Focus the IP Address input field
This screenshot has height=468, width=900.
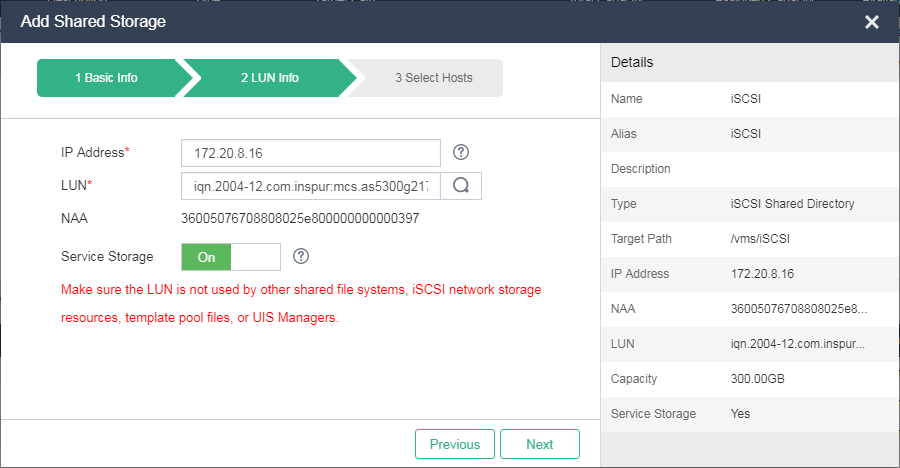(x=311, y=153)
